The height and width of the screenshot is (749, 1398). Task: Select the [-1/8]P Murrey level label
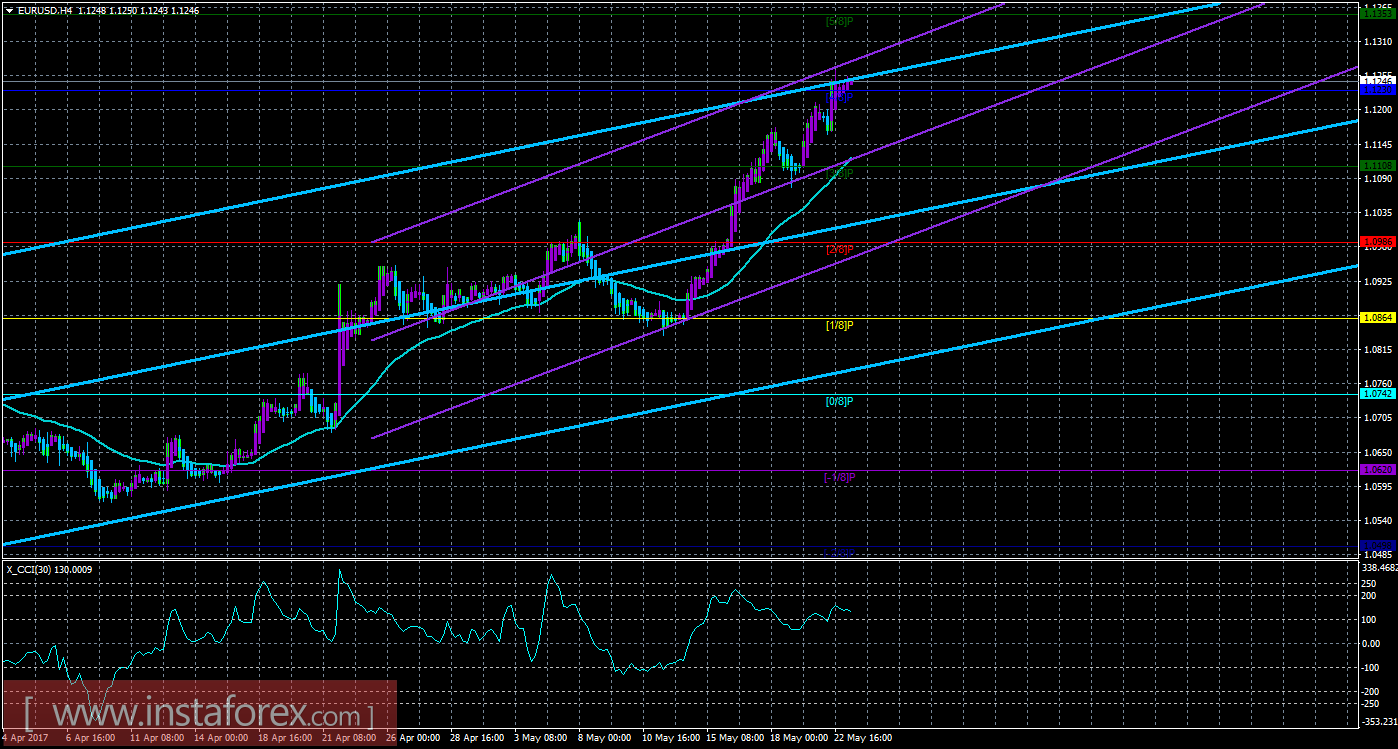(838, 477)
